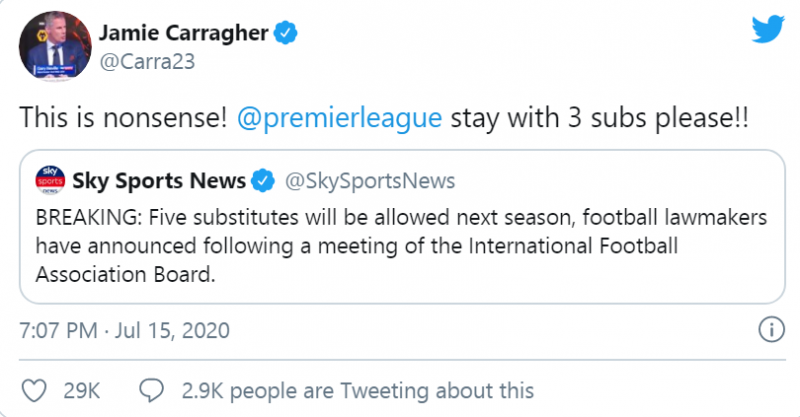Screen dimensions: 800x417
Task: Click Jamie Carragher's verified badge
Action: pyautogui.click(x=285, y=33)
